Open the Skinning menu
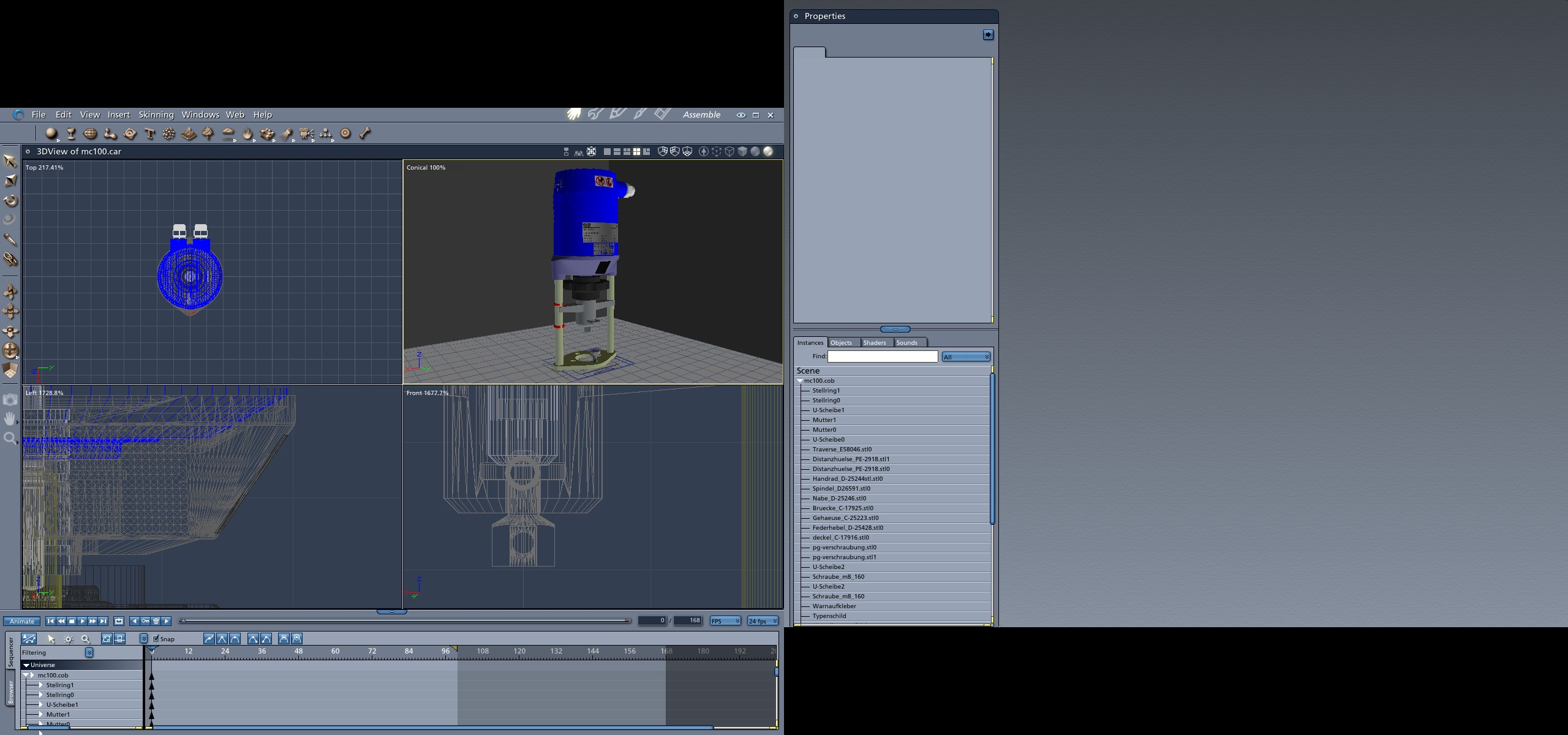Image resolution: width=1568 pixels, height=735 pixels. 156,115
